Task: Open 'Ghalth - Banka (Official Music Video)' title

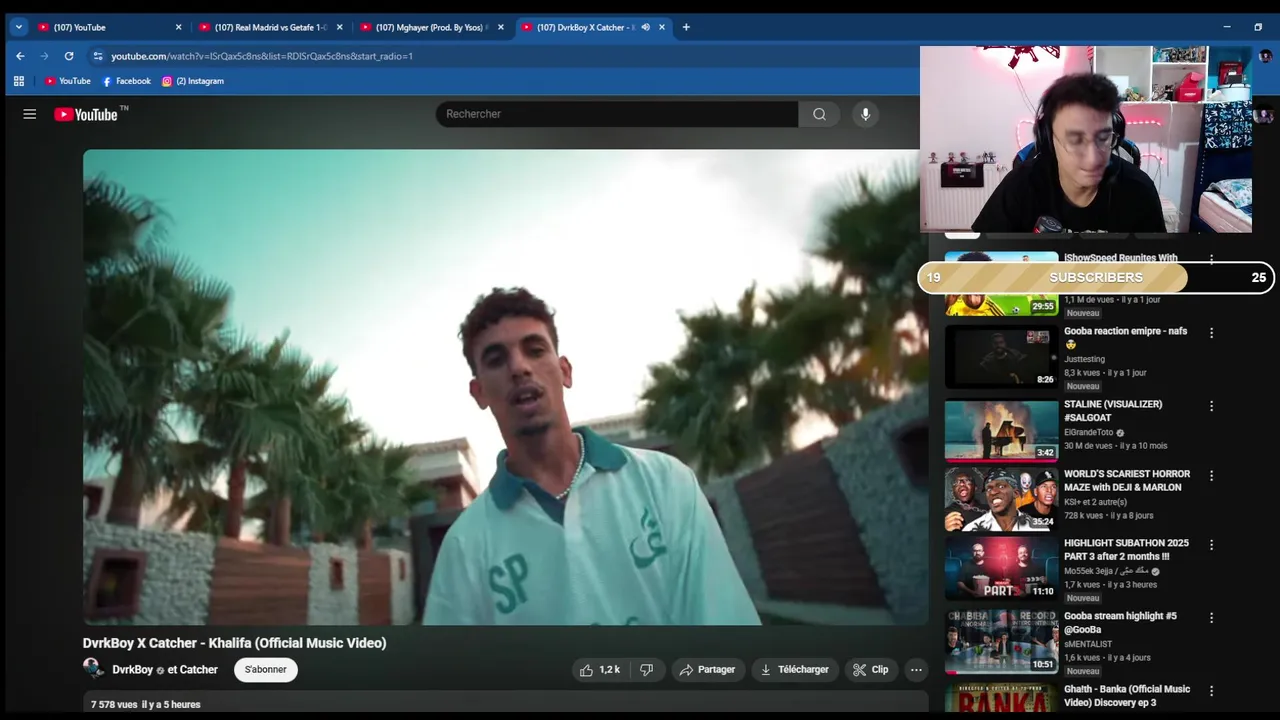Action: point(1127,696)
